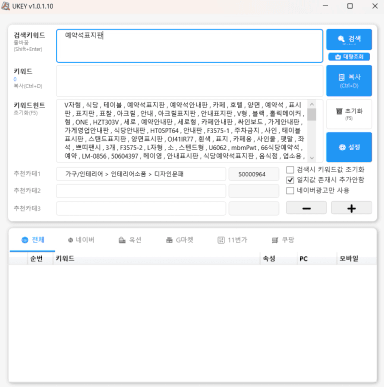Switch to the 전체 tab

[33, 240]
